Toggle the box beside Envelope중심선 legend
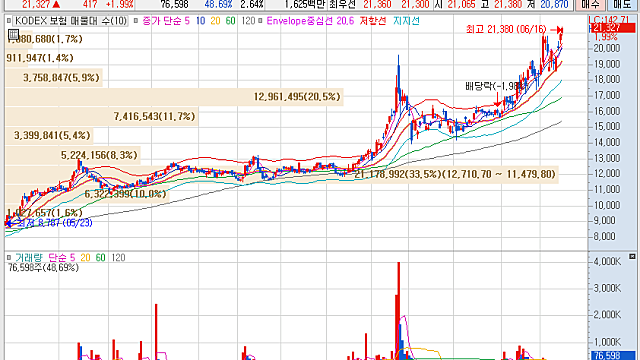 [260, 21]
